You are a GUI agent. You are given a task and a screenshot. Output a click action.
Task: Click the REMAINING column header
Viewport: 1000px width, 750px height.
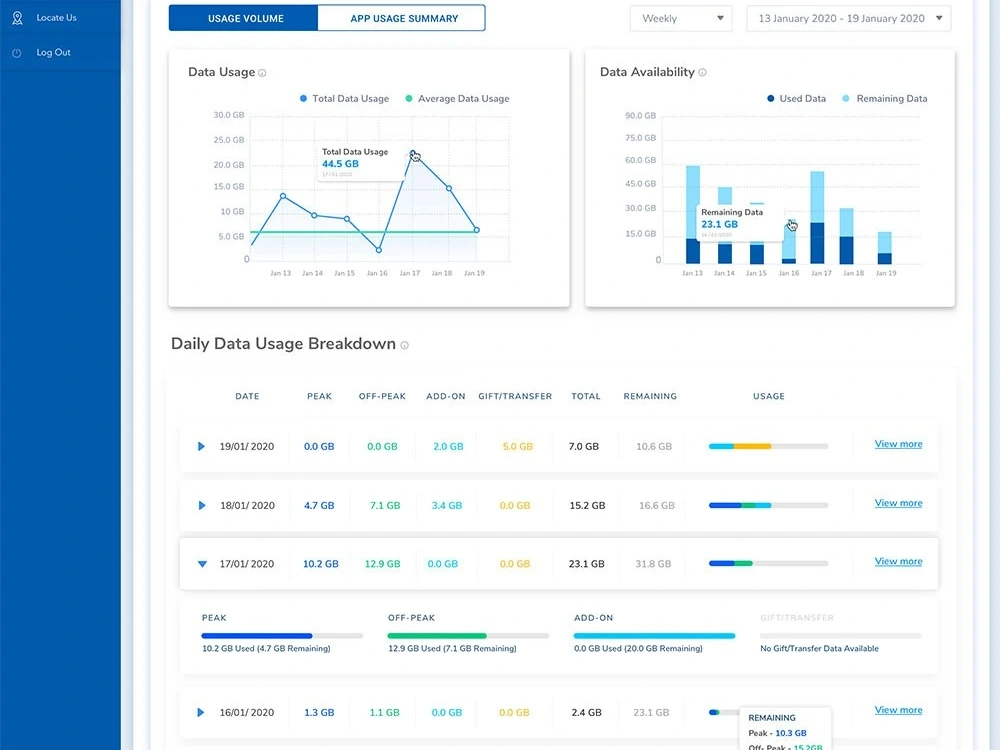[x=650, y=396]
